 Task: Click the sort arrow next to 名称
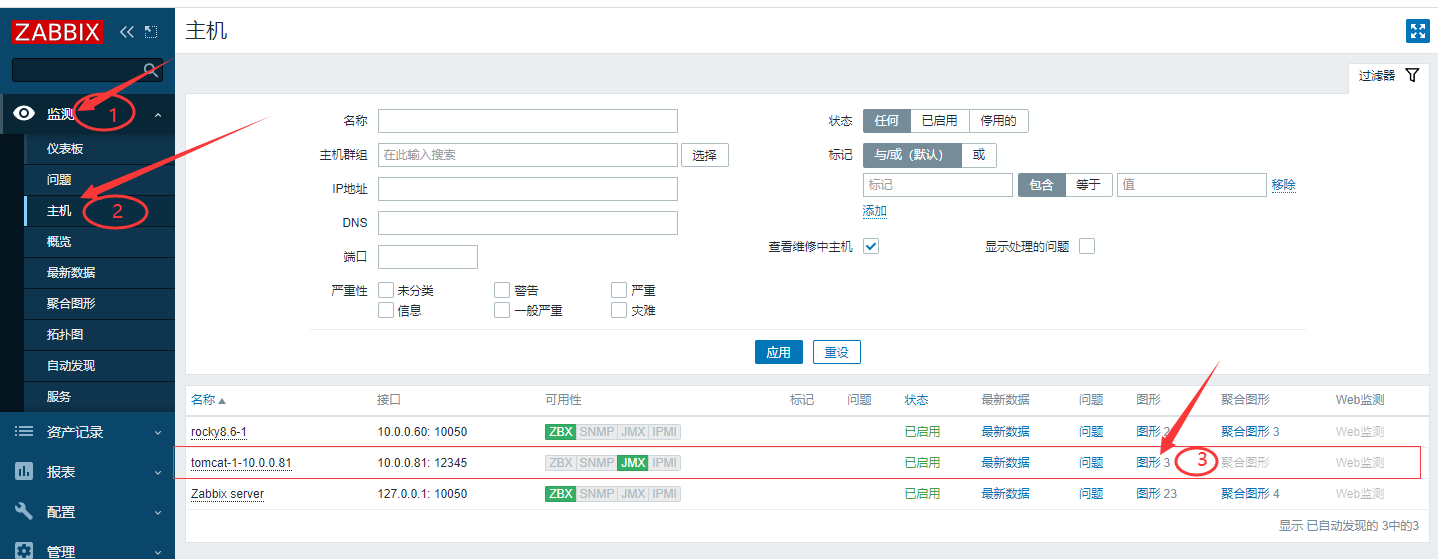click(x=222, y=400)
